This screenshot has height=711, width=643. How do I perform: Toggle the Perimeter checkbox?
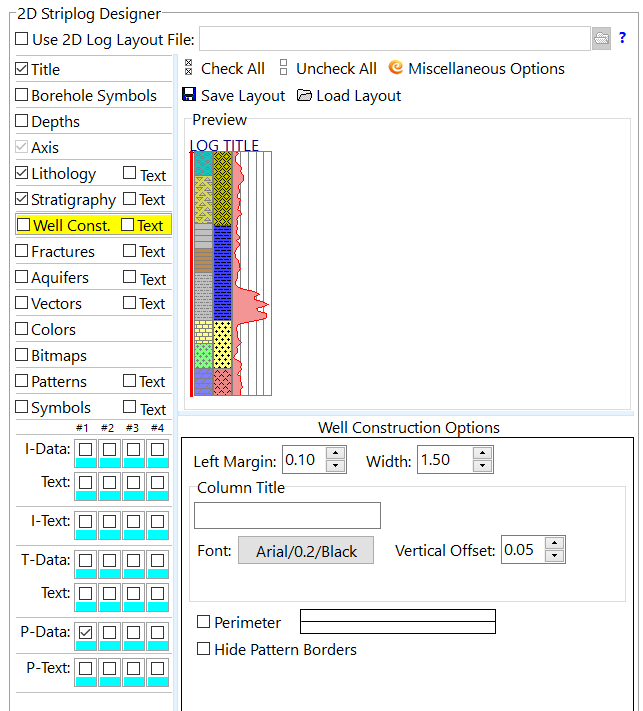pos(204,622)
